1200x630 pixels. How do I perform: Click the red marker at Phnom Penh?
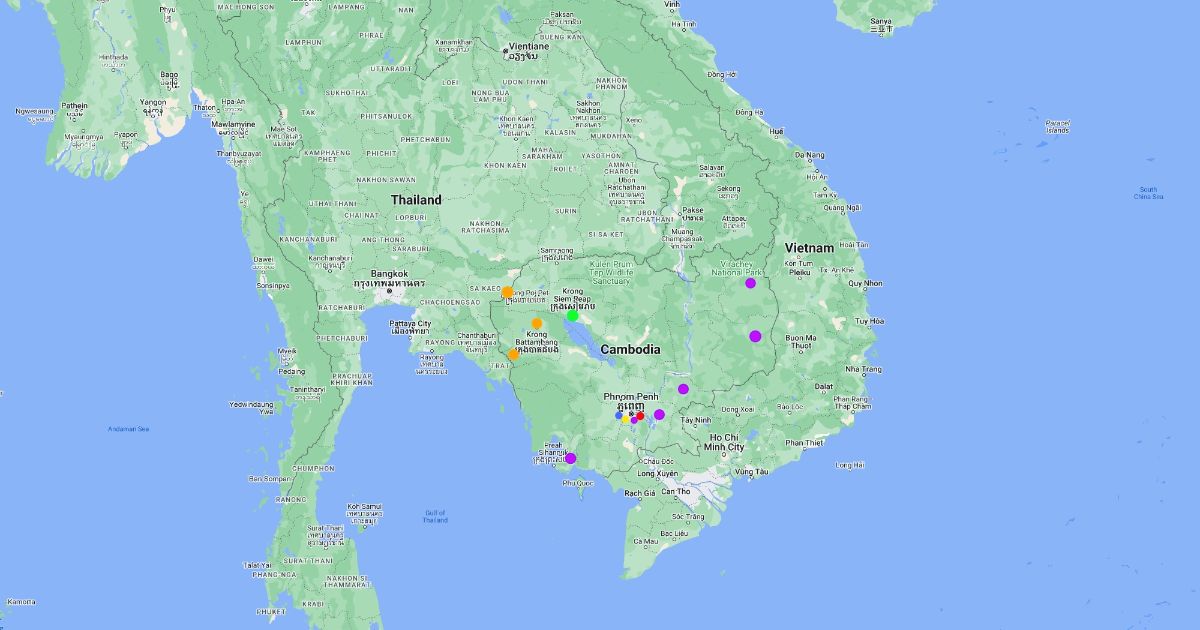click(640, 415)
